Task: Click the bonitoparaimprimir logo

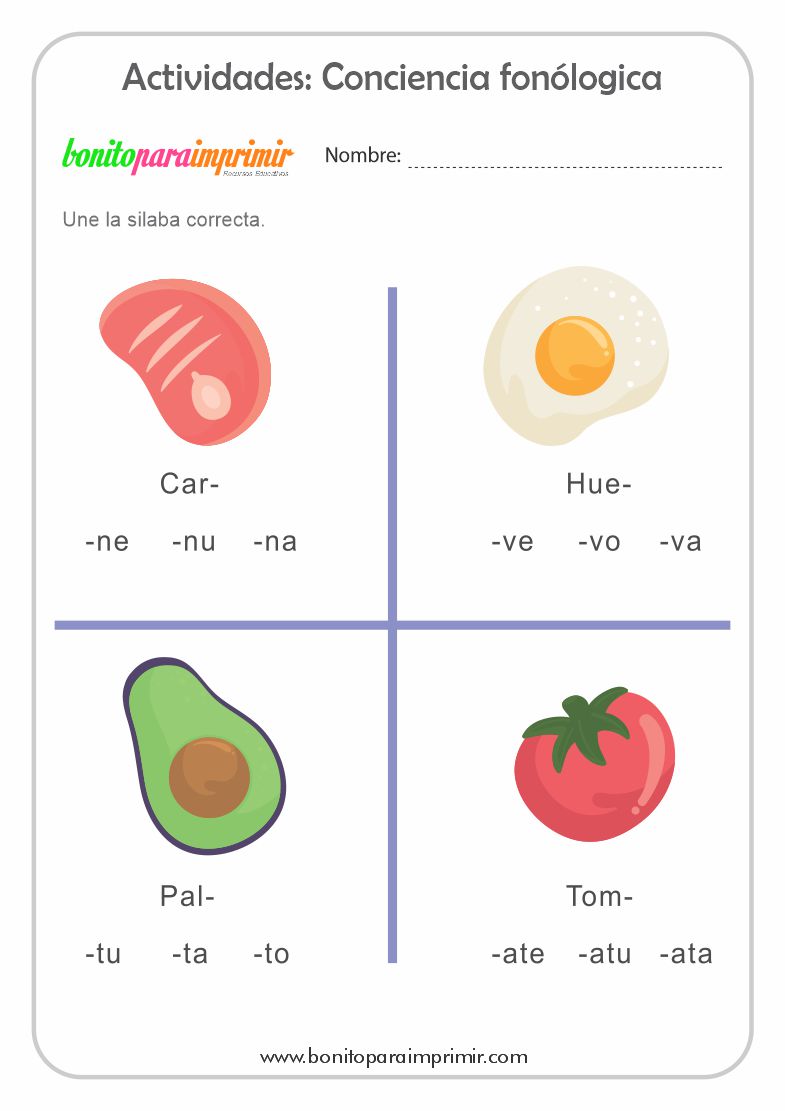Action: click(x=178, y=157)
